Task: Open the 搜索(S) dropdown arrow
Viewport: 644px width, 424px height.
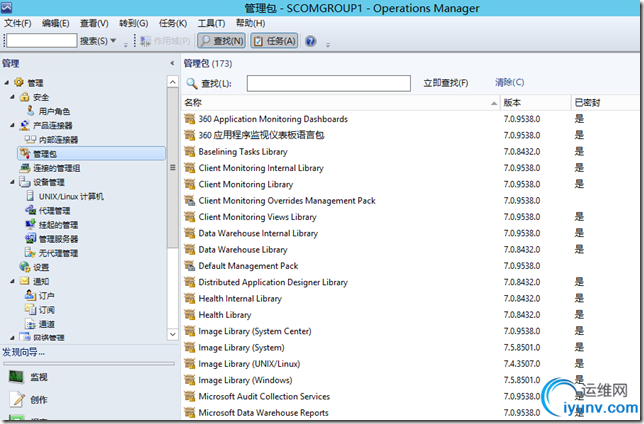Action: click(x=113, y=41)
